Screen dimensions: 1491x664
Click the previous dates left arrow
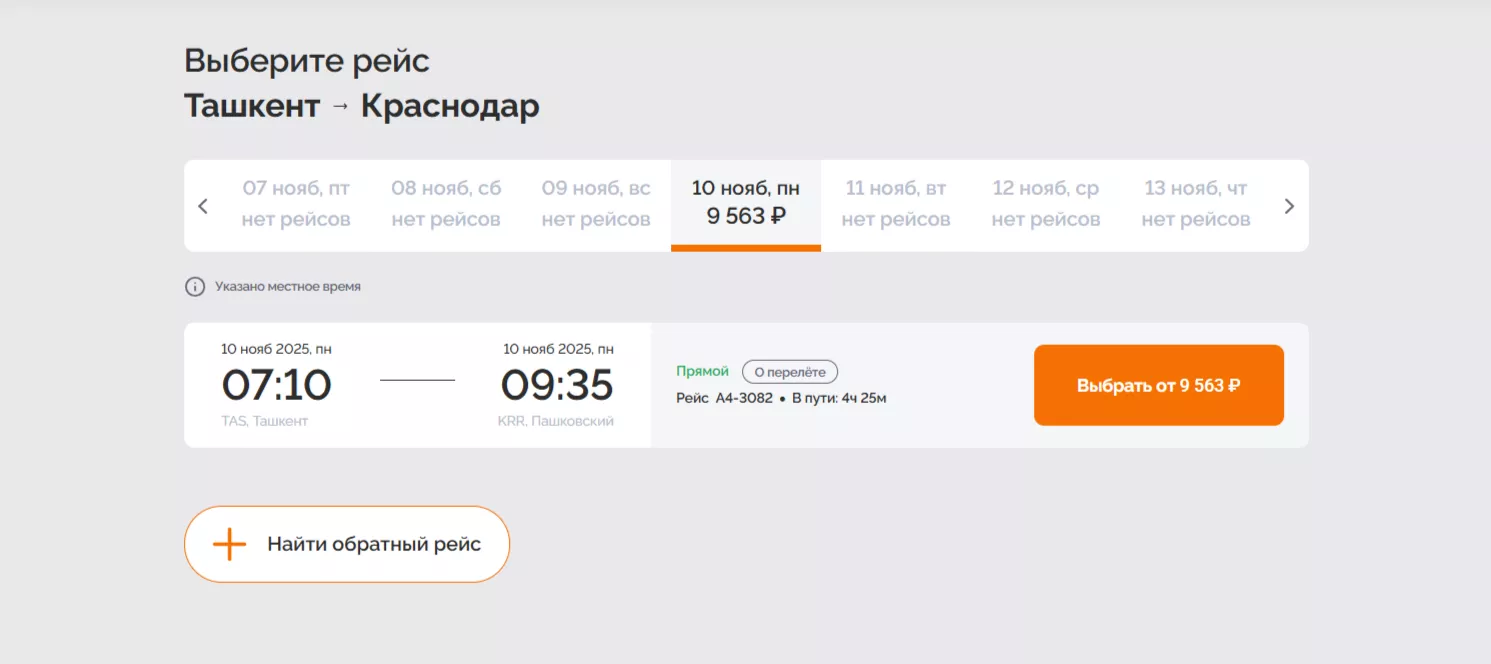[203, 206]
